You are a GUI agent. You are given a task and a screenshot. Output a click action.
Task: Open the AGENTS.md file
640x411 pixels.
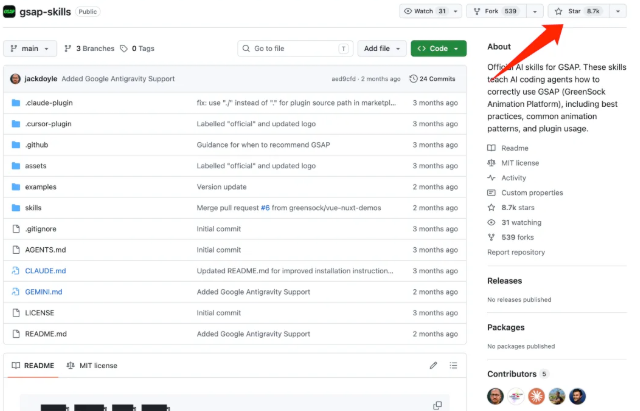coord(45,250)
